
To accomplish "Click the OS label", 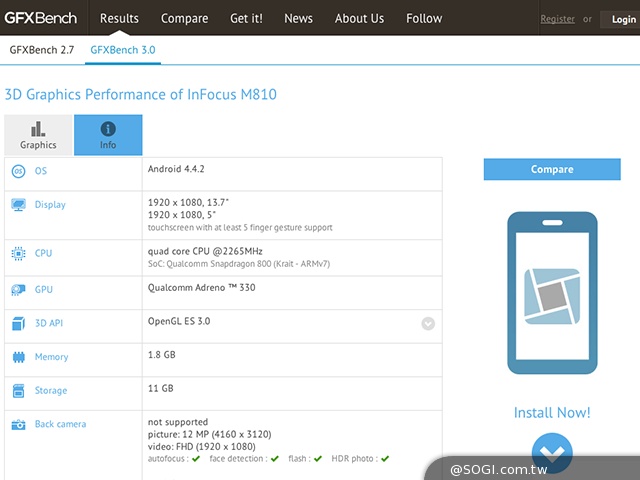I will pyautogui.click(x=41, y=171).
